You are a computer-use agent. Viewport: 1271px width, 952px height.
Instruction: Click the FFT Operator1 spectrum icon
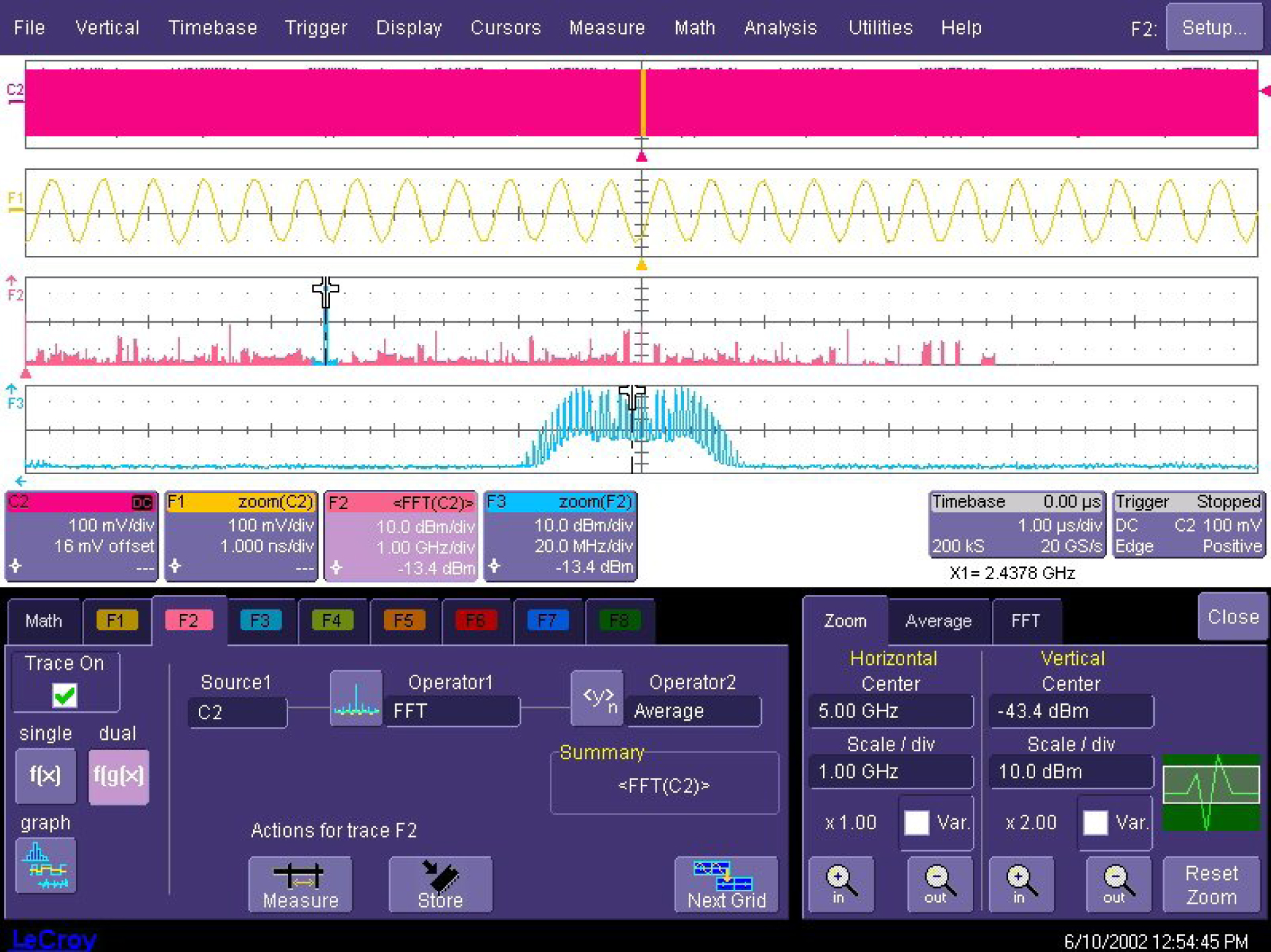pyautogui.click(x=356, y=698)
